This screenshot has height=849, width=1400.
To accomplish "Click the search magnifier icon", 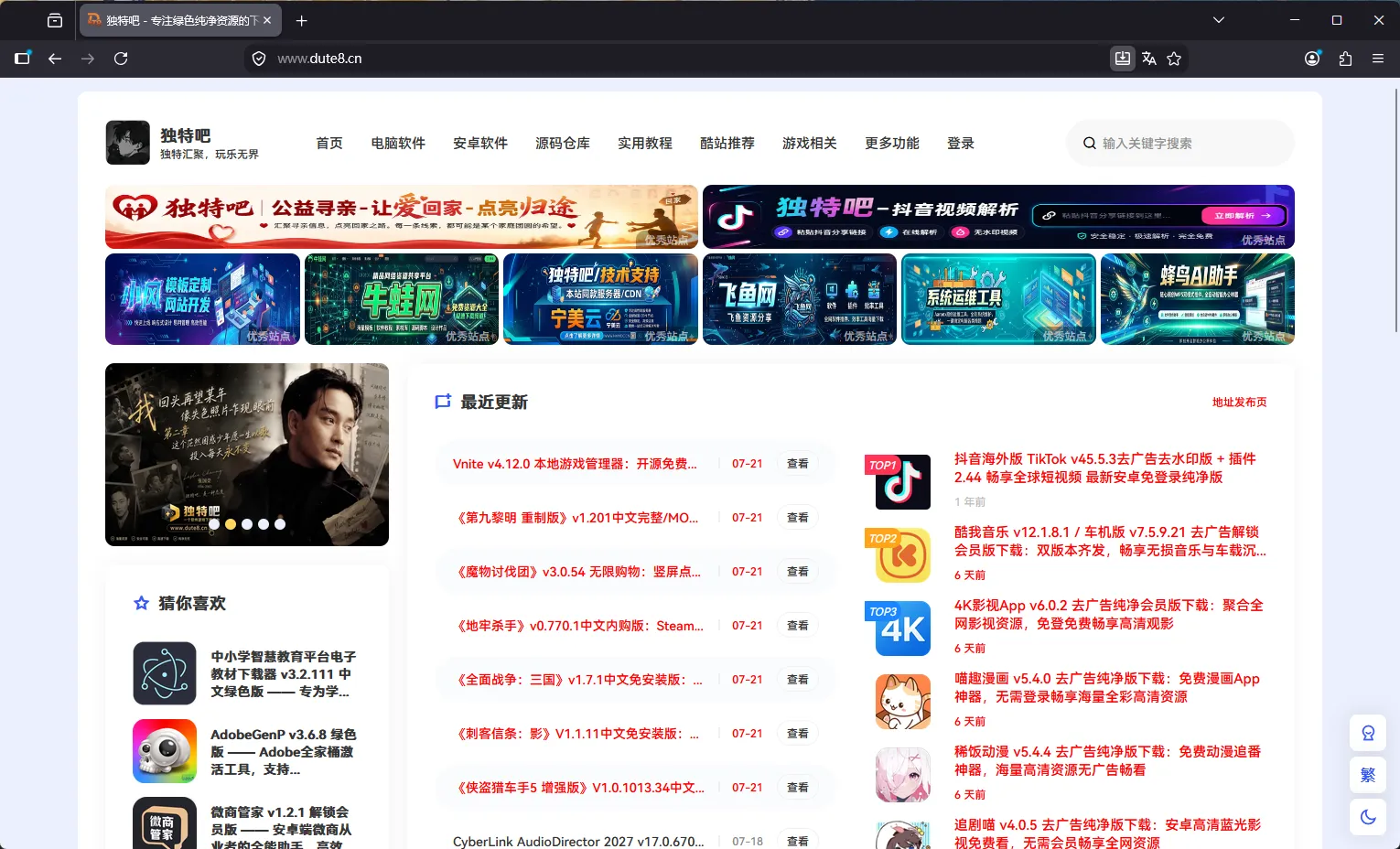I will pyautogui.click(x=1090, y=144).
